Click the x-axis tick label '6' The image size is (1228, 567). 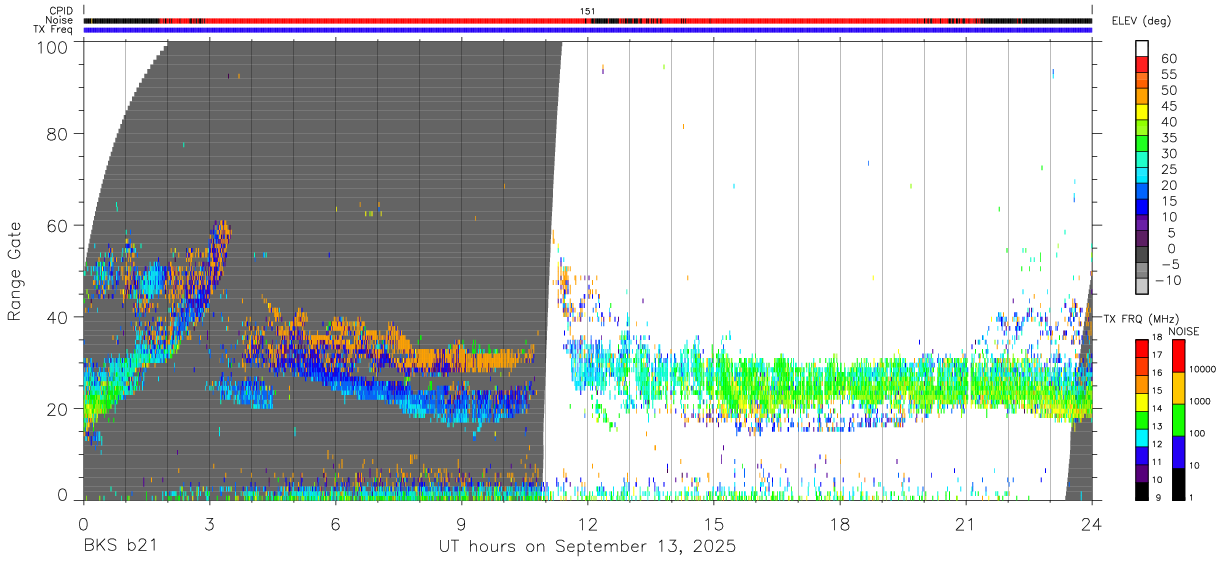pos(335,524)
